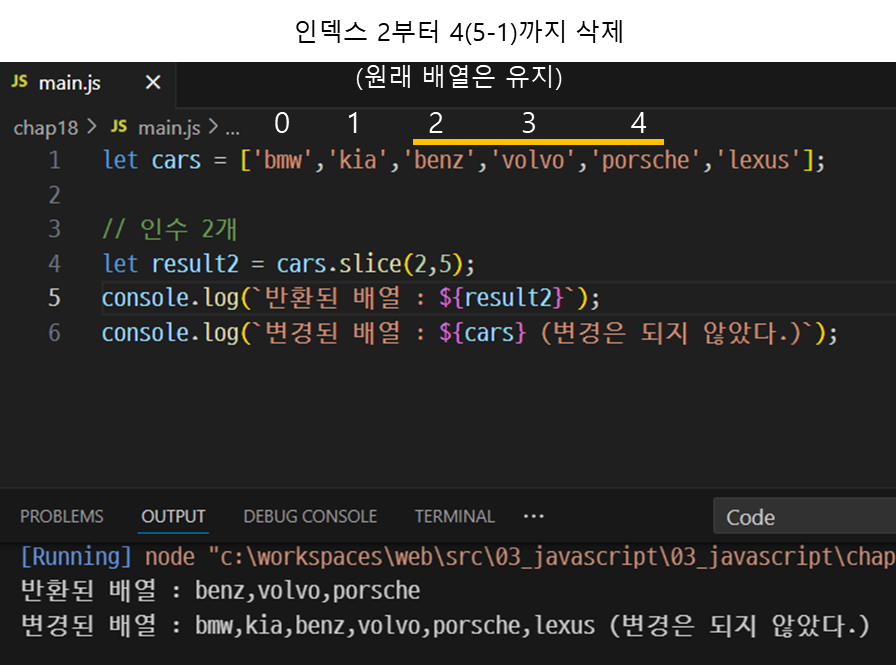Select the main.js editor tab
This screenshot has width=896, height=665.
[x=87, y=83]
